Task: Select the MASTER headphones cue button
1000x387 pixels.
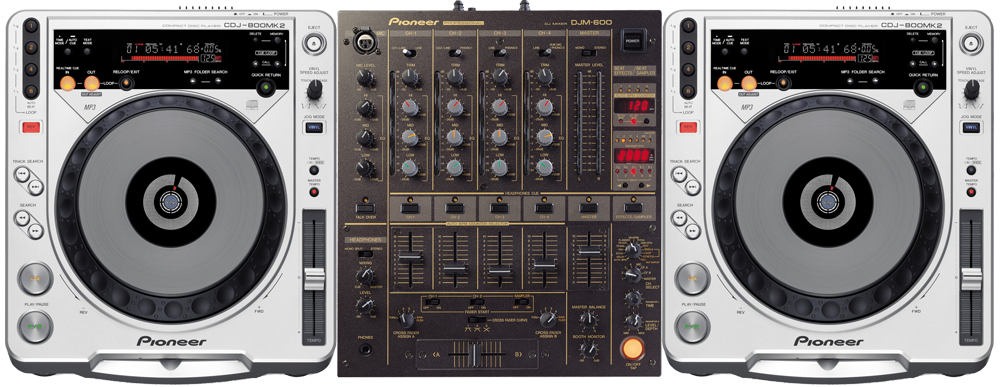Action: pyautogui.click(x=588, y=208)
